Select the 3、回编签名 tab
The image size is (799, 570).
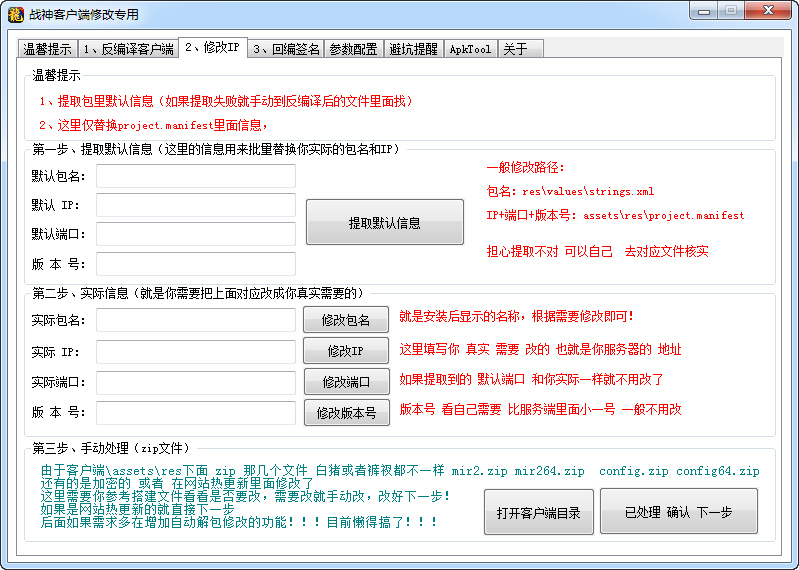[x=286, y=49]
